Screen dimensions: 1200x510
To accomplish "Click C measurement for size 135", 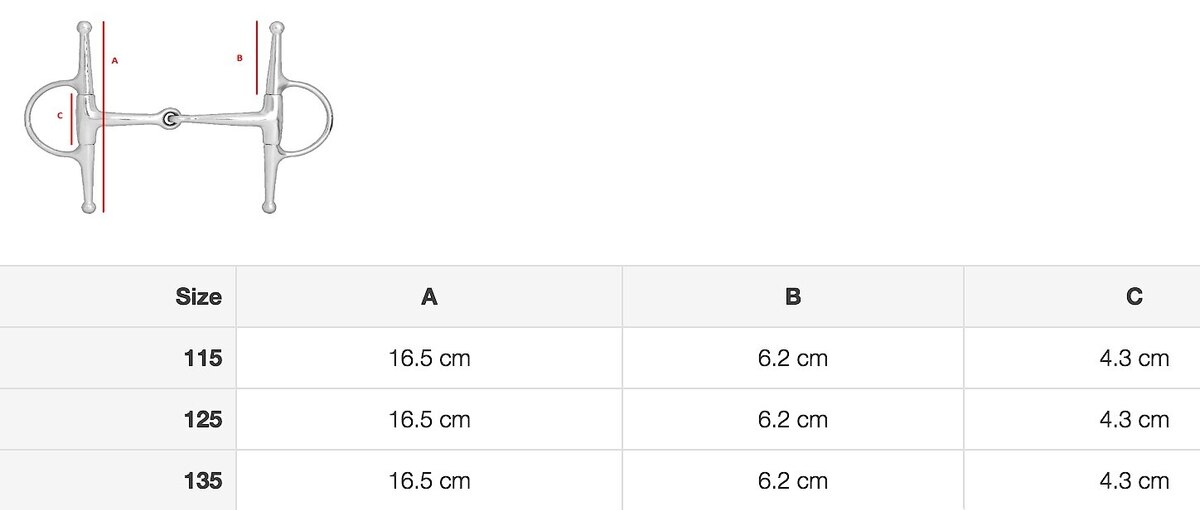I will 1134,481.
